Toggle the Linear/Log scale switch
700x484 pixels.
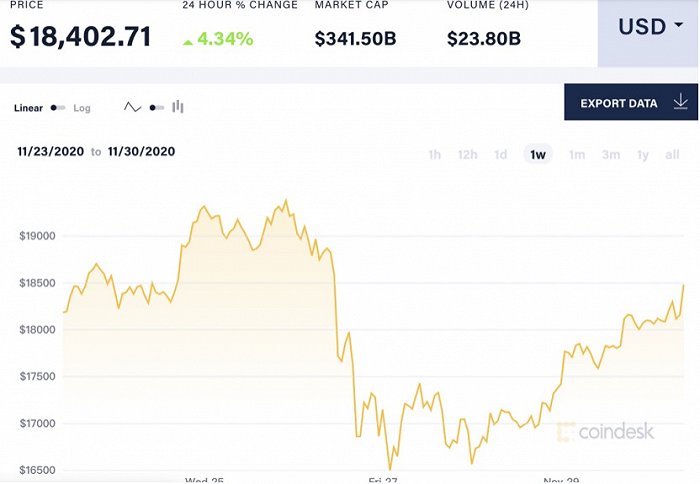(x=58, y=108)
